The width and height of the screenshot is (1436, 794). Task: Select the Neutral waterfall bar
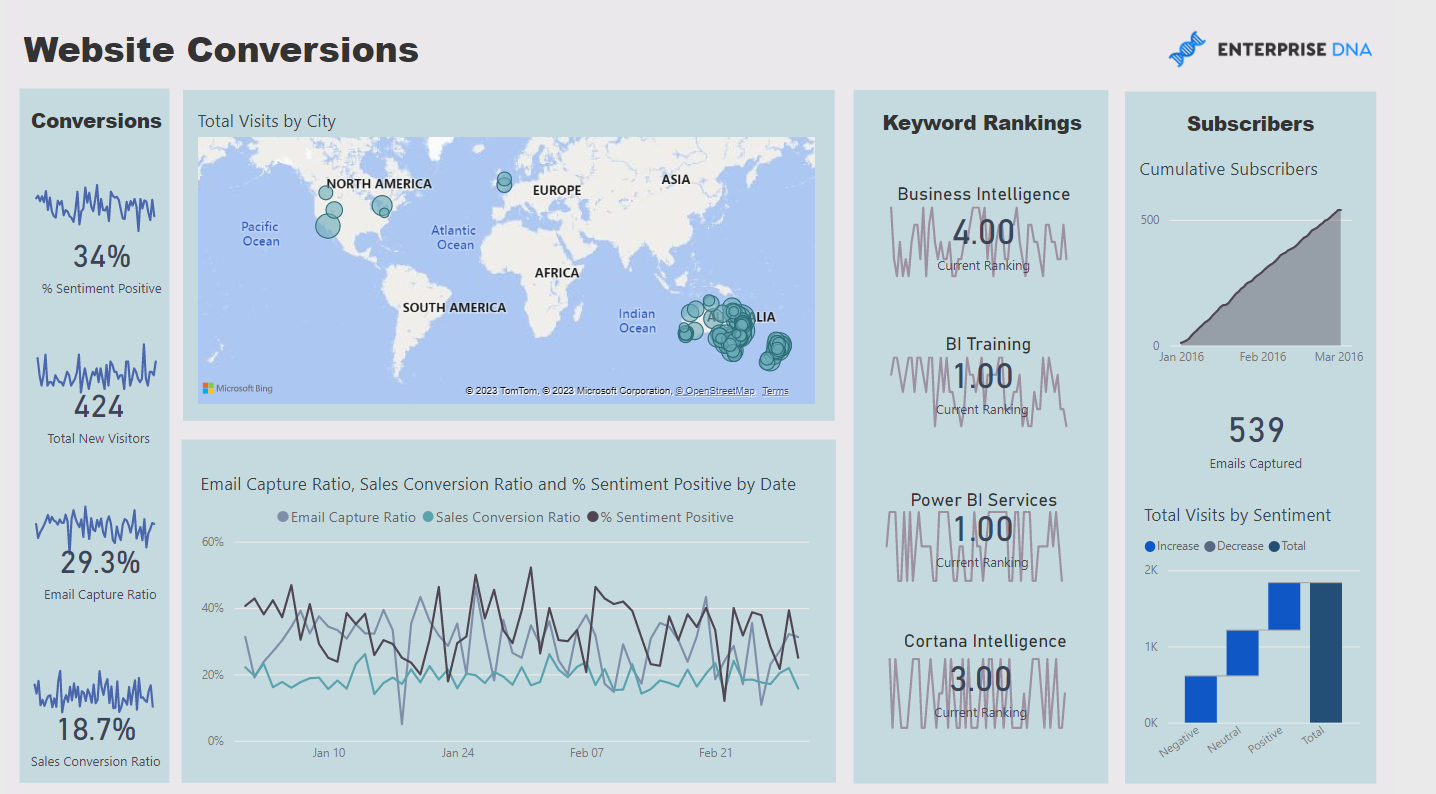pos(1242,652)
